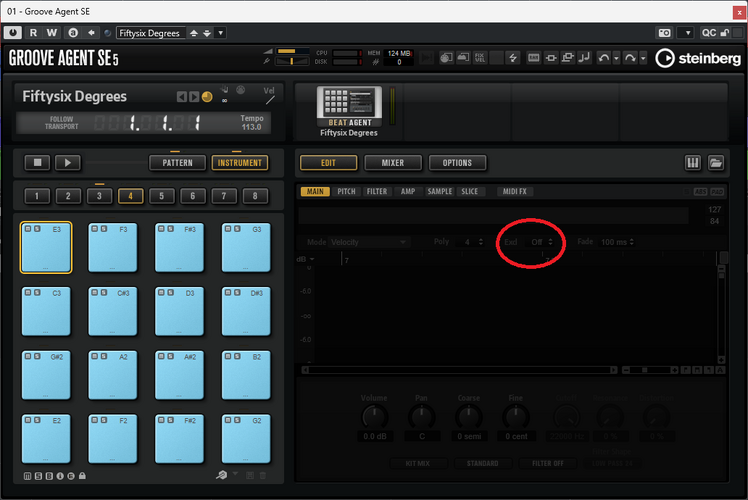Click the Fiftysix Degrees preset name field

click(x=150, y=33)
